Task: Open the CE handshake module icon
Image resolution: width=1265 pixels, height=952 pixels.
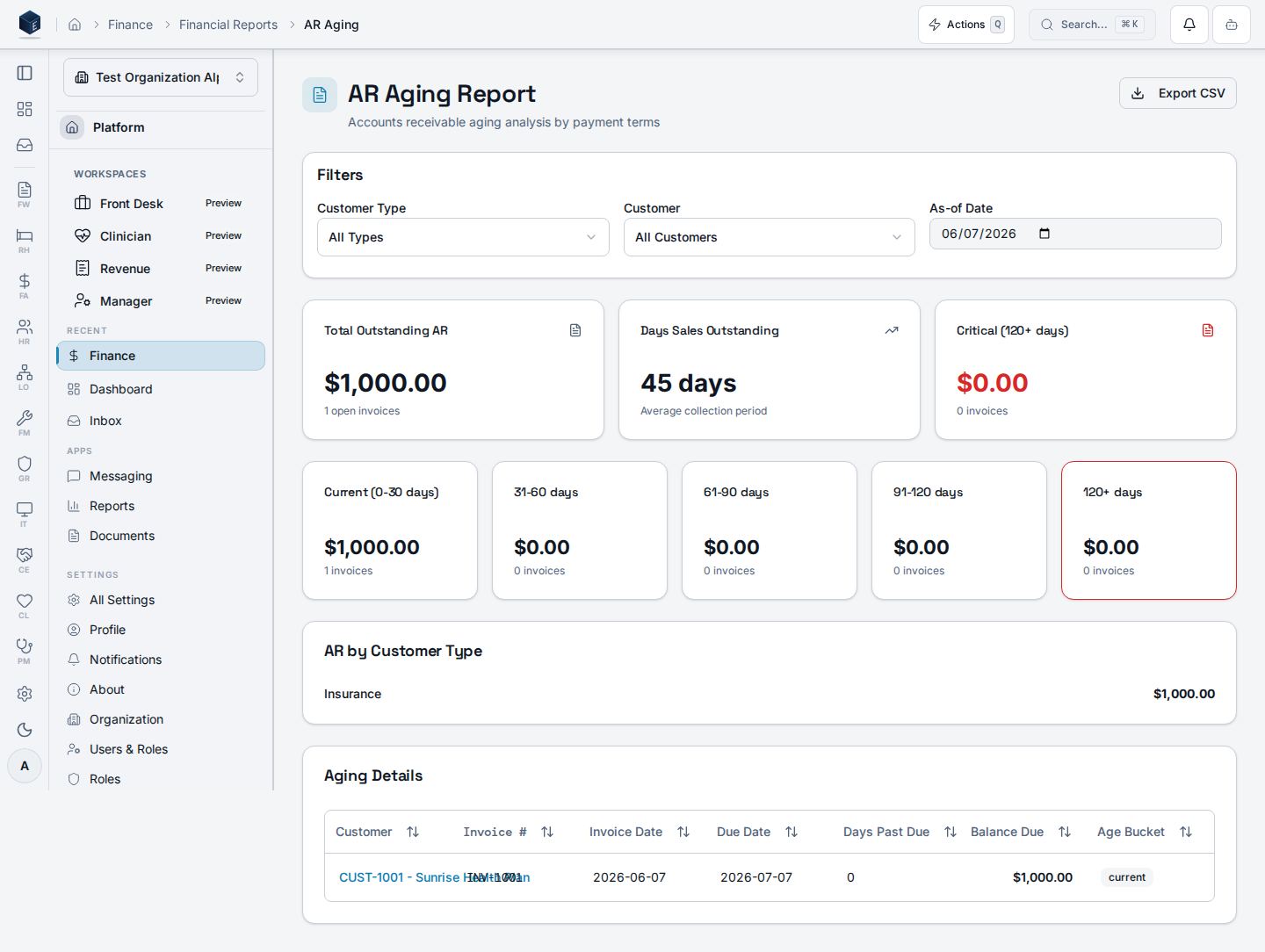Action: click(25, 559)
